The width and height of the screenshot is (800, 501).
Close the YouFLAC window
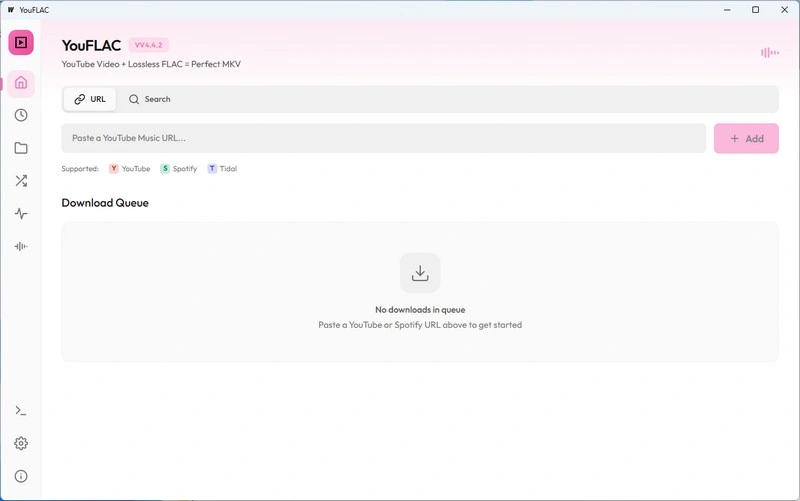[x=785, y=10]
